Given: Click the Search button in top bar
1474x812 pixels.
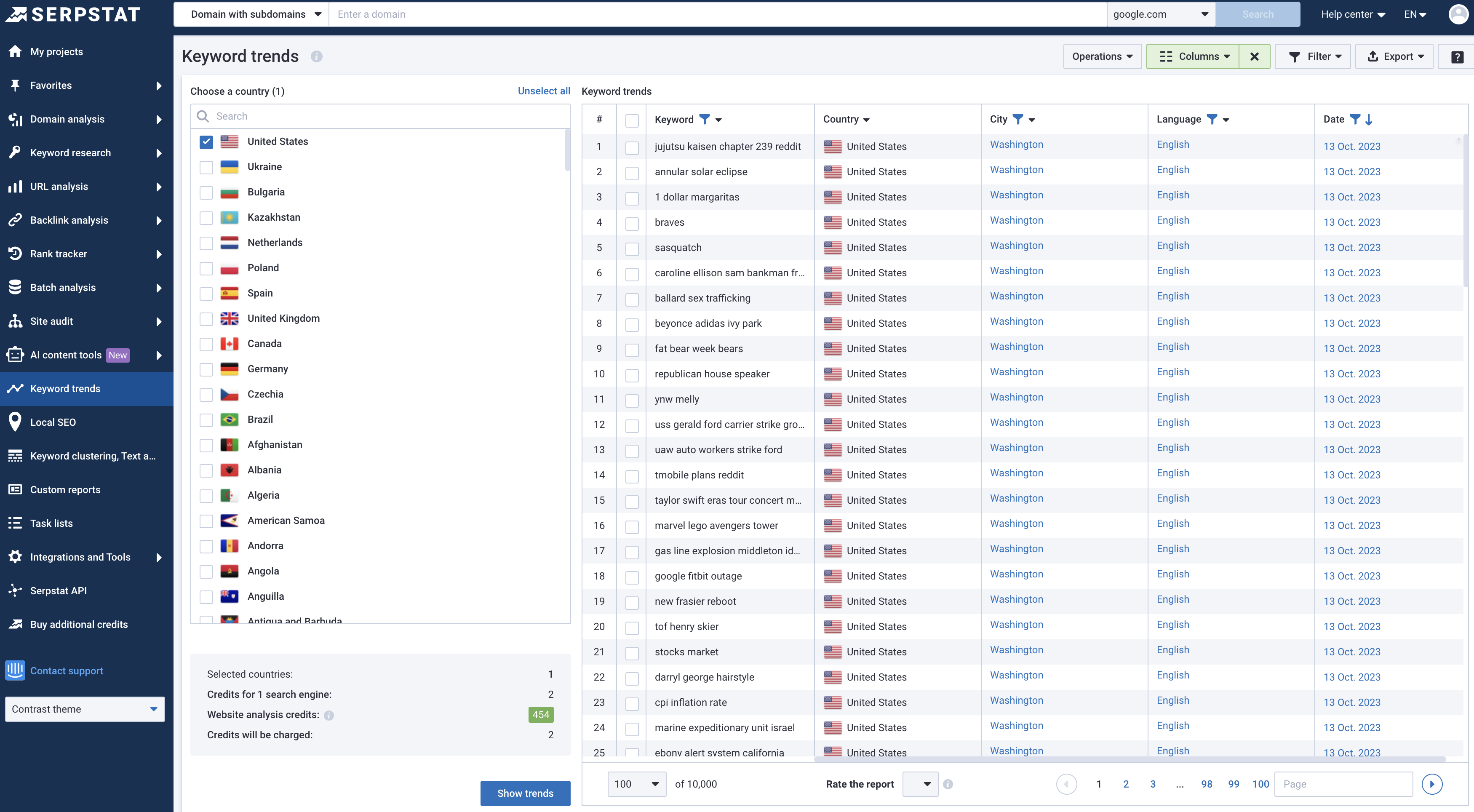Looking at the screenshot, I should [x=1258, y=14].
